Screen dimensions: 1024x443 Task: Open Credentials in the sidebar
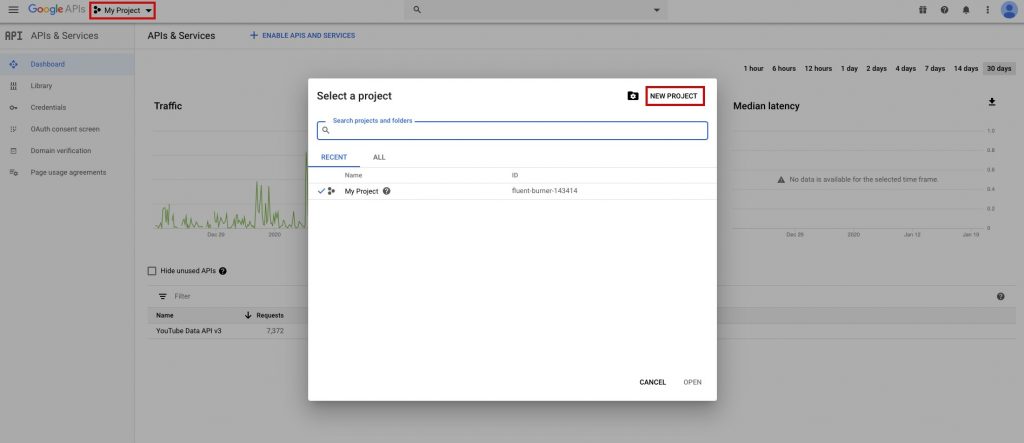point(48,107)
